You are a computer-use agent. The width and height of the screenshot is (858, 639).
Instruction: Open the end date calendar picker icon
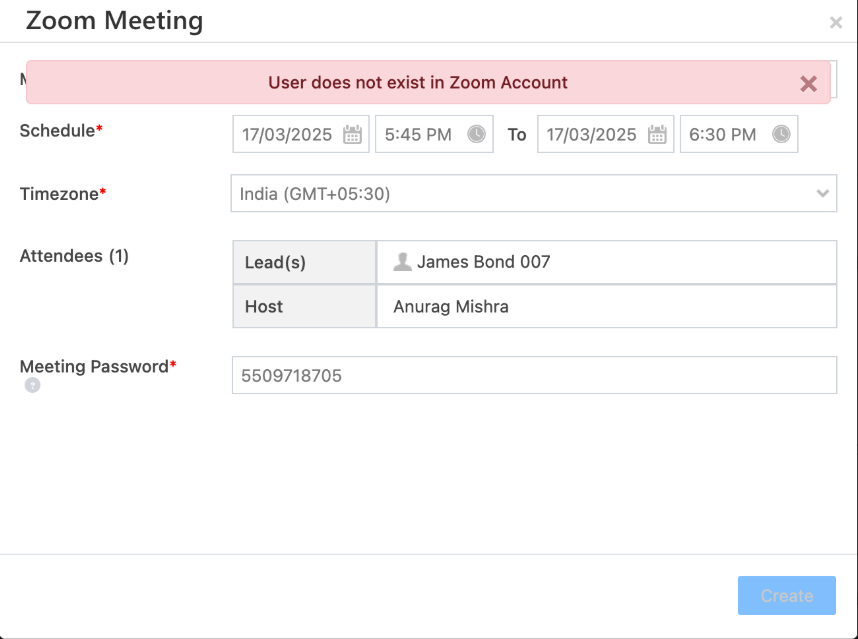point(657,135)
